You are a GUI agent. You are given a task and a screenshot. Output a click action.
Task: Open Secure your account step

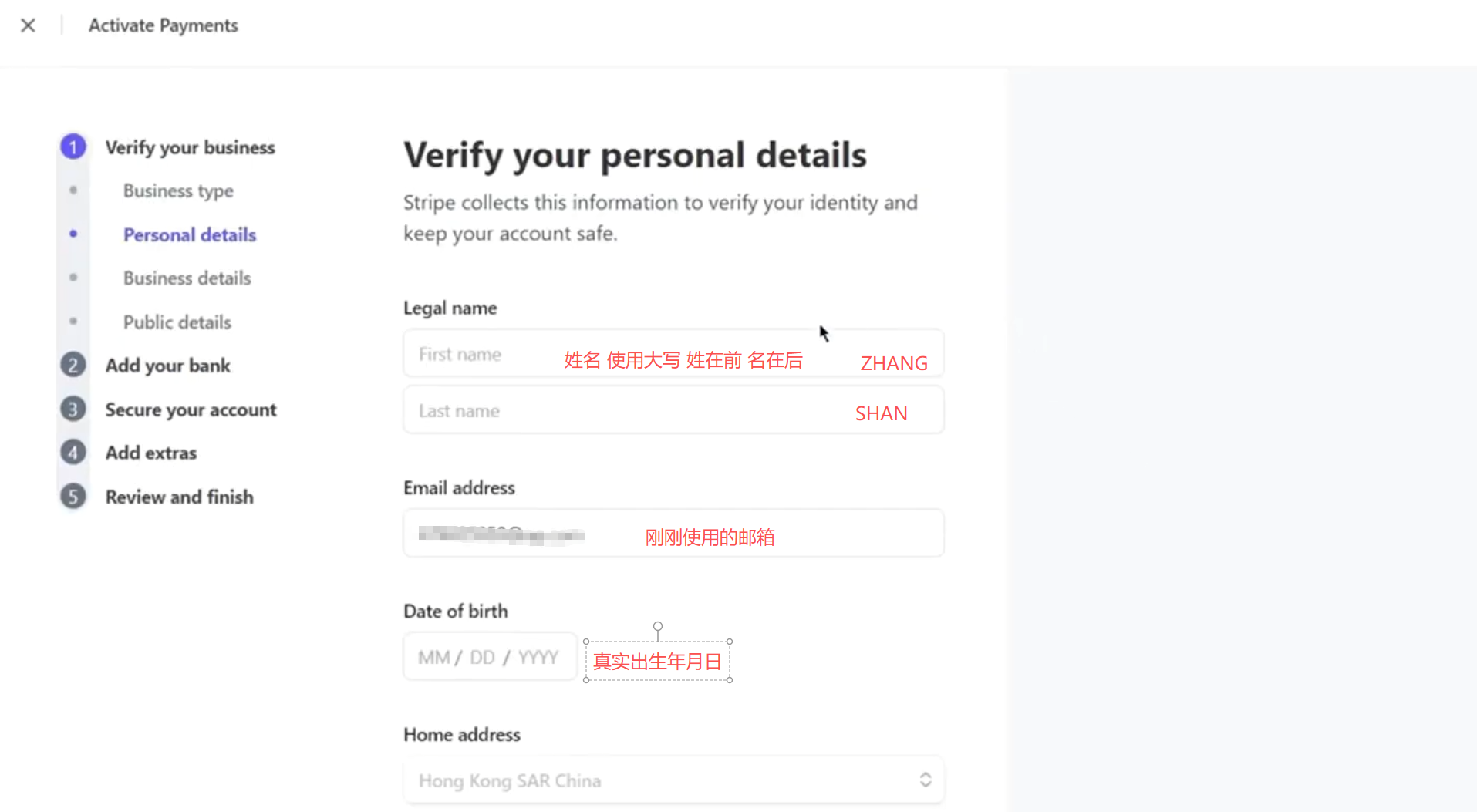191,409
